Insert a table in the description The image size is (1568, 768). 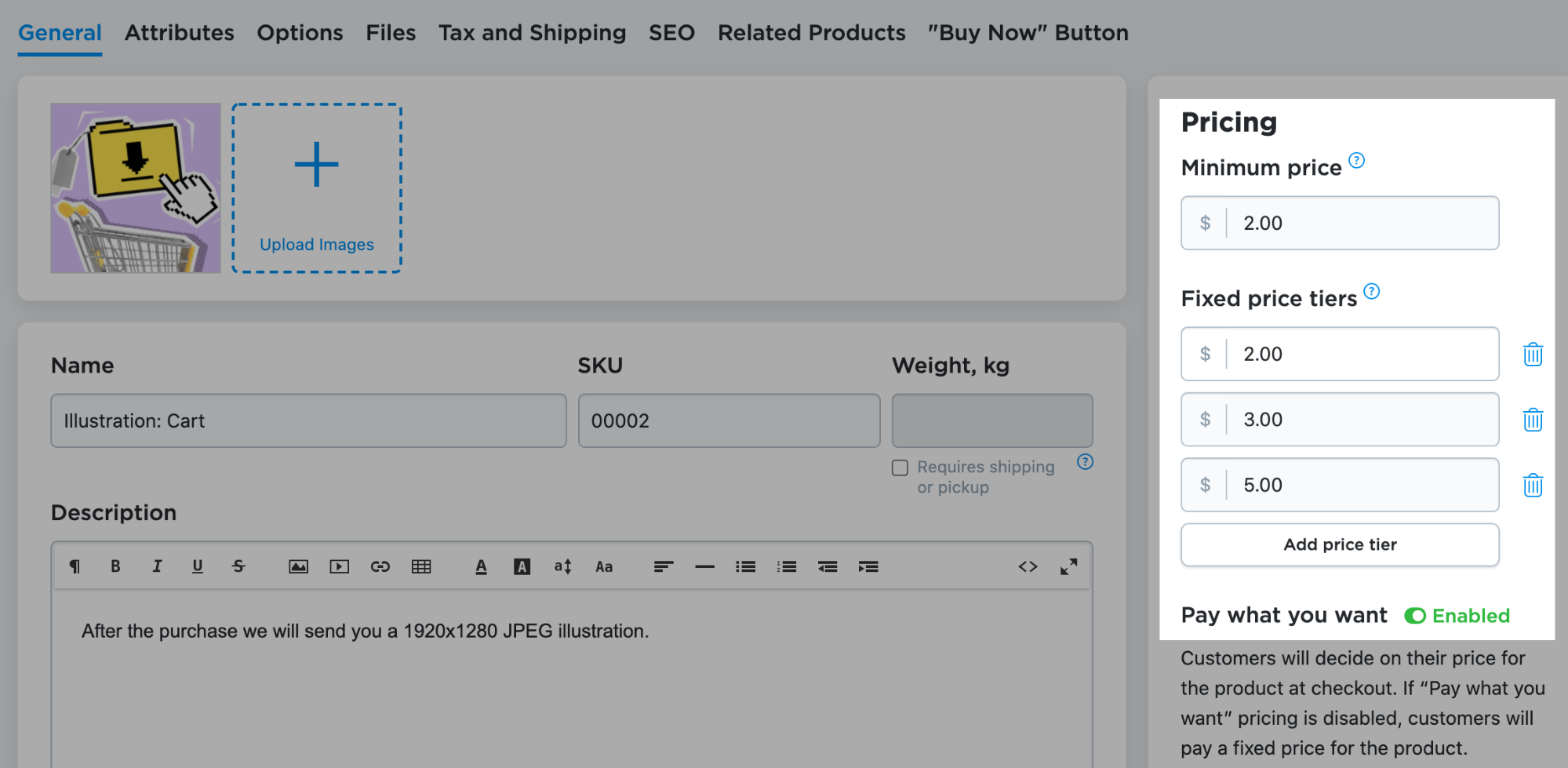click(422, 566)
